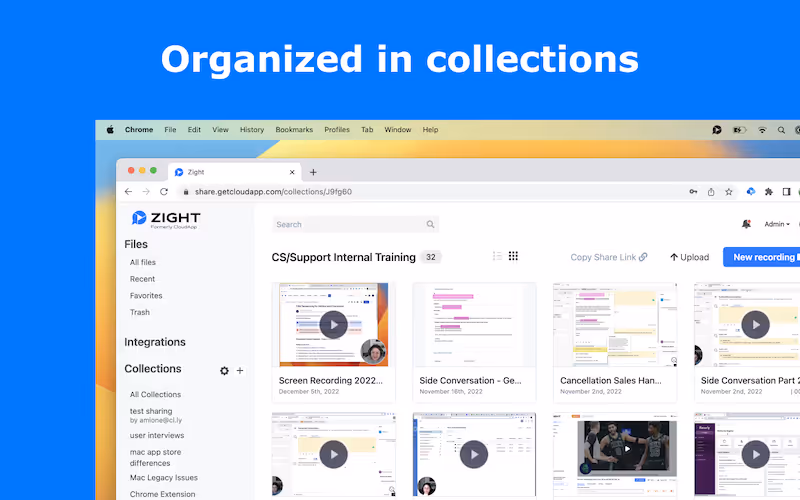Reload the current page
Image resolution: width=800 pixels, height=500 pixels.
point(164,192)
